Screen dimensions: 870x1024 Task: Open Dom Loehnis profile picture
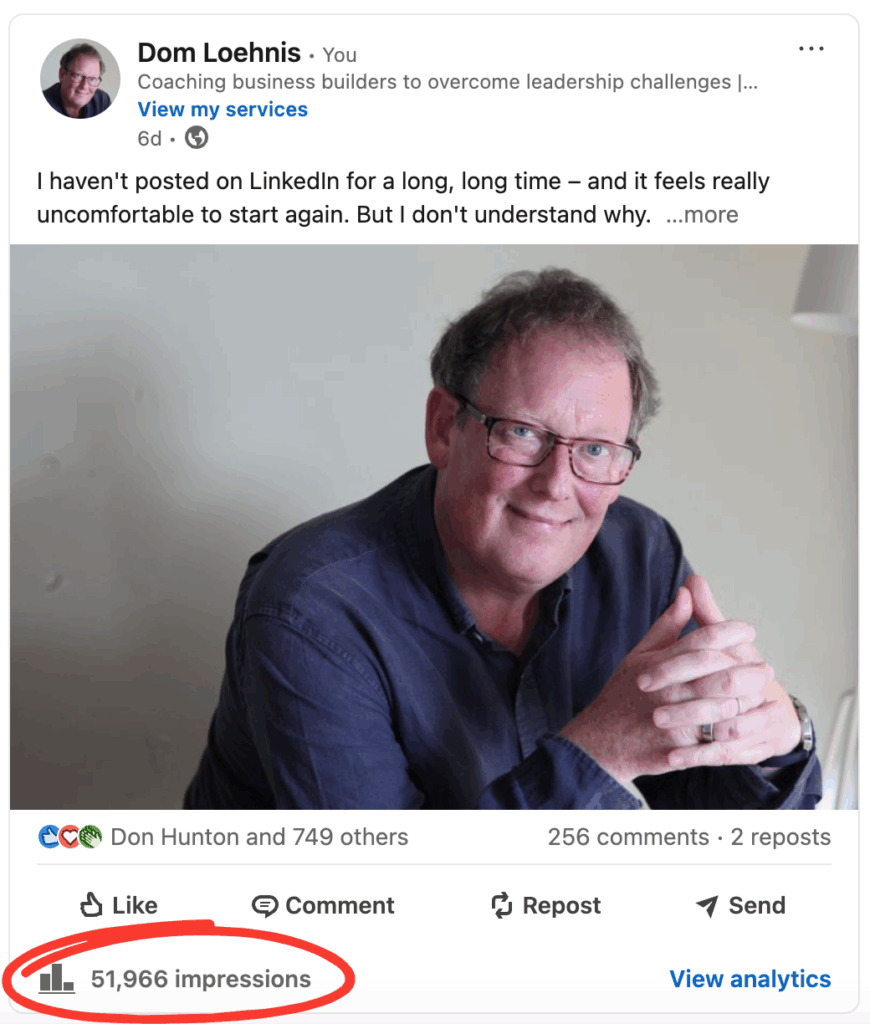coord(80,78)
